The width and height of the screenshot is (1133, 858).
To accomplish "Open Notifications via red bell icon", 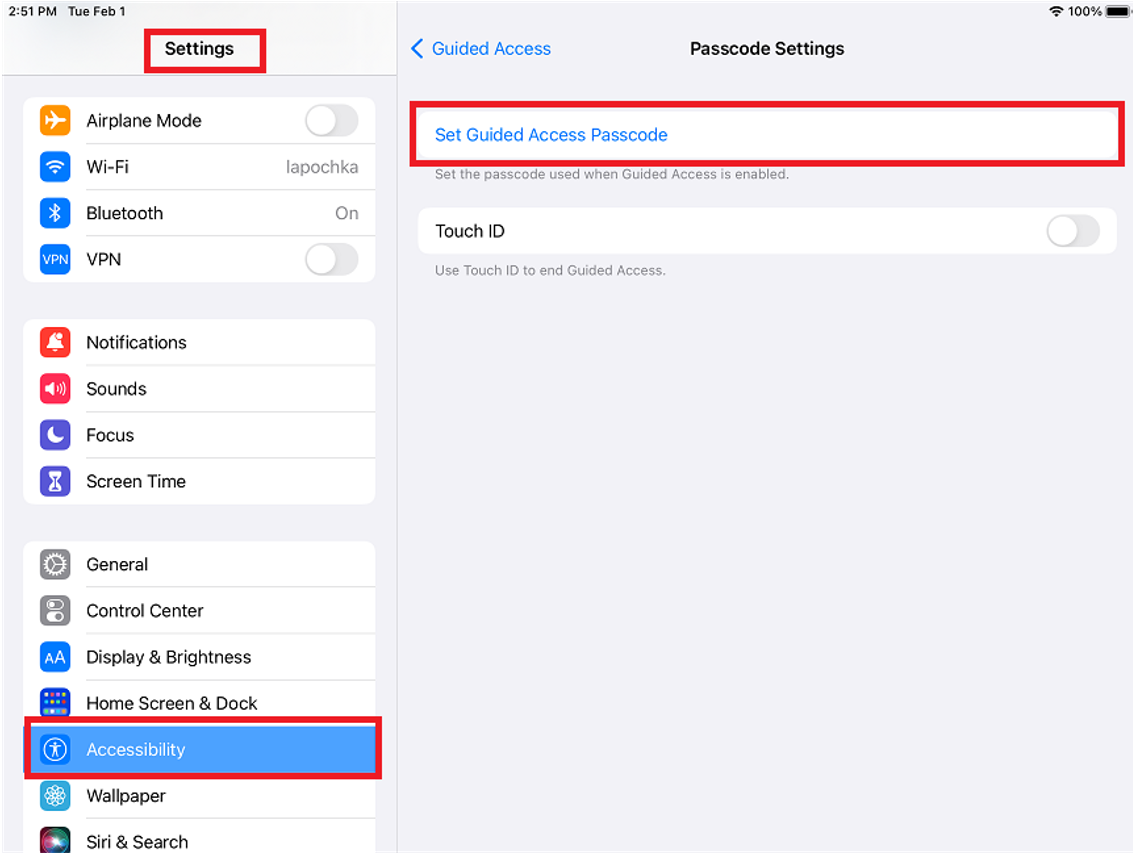I will pos(55,342).
